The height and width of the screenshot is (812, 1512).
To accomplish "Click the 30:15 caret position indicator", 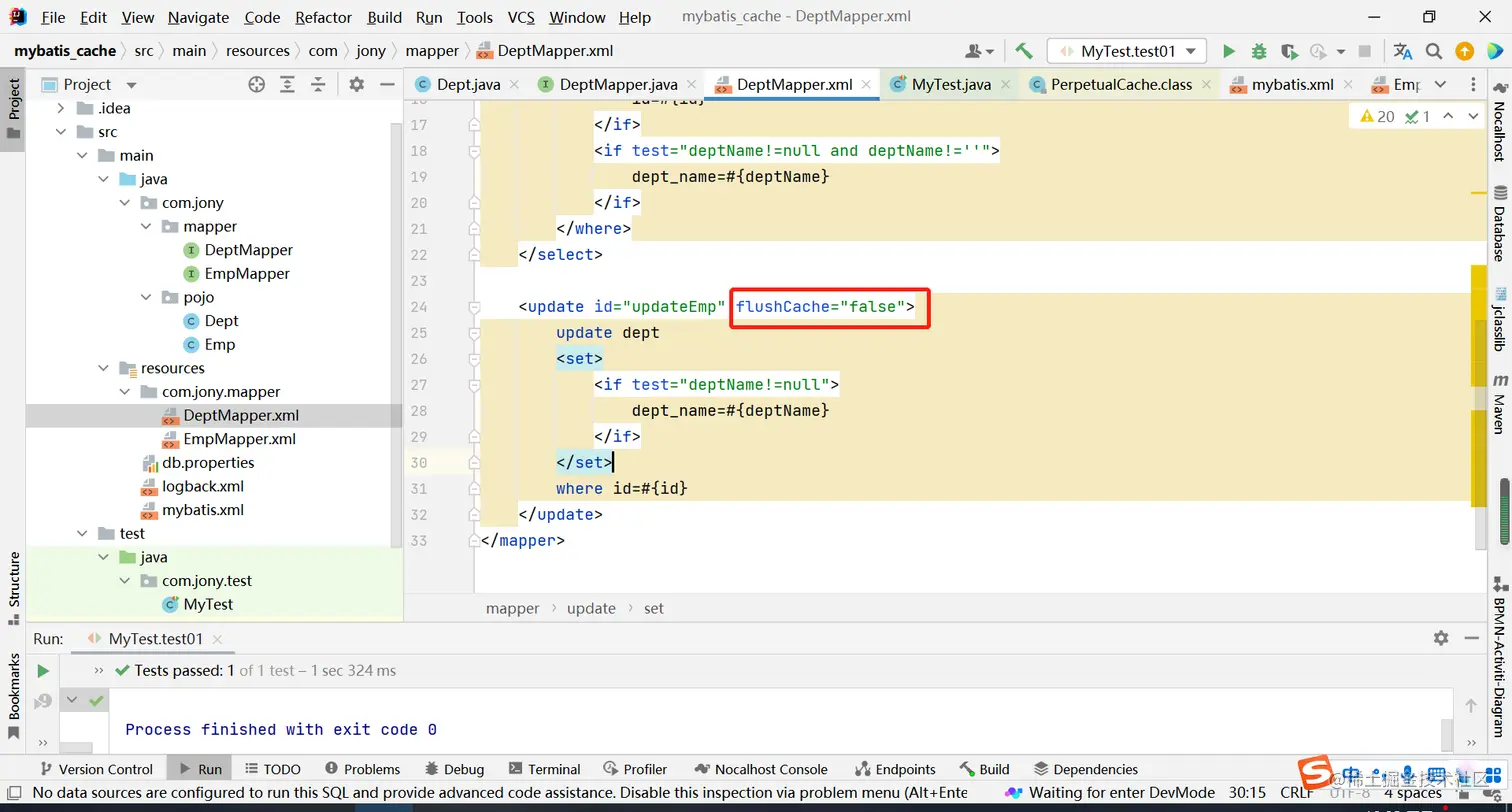I will (1247, 793).
